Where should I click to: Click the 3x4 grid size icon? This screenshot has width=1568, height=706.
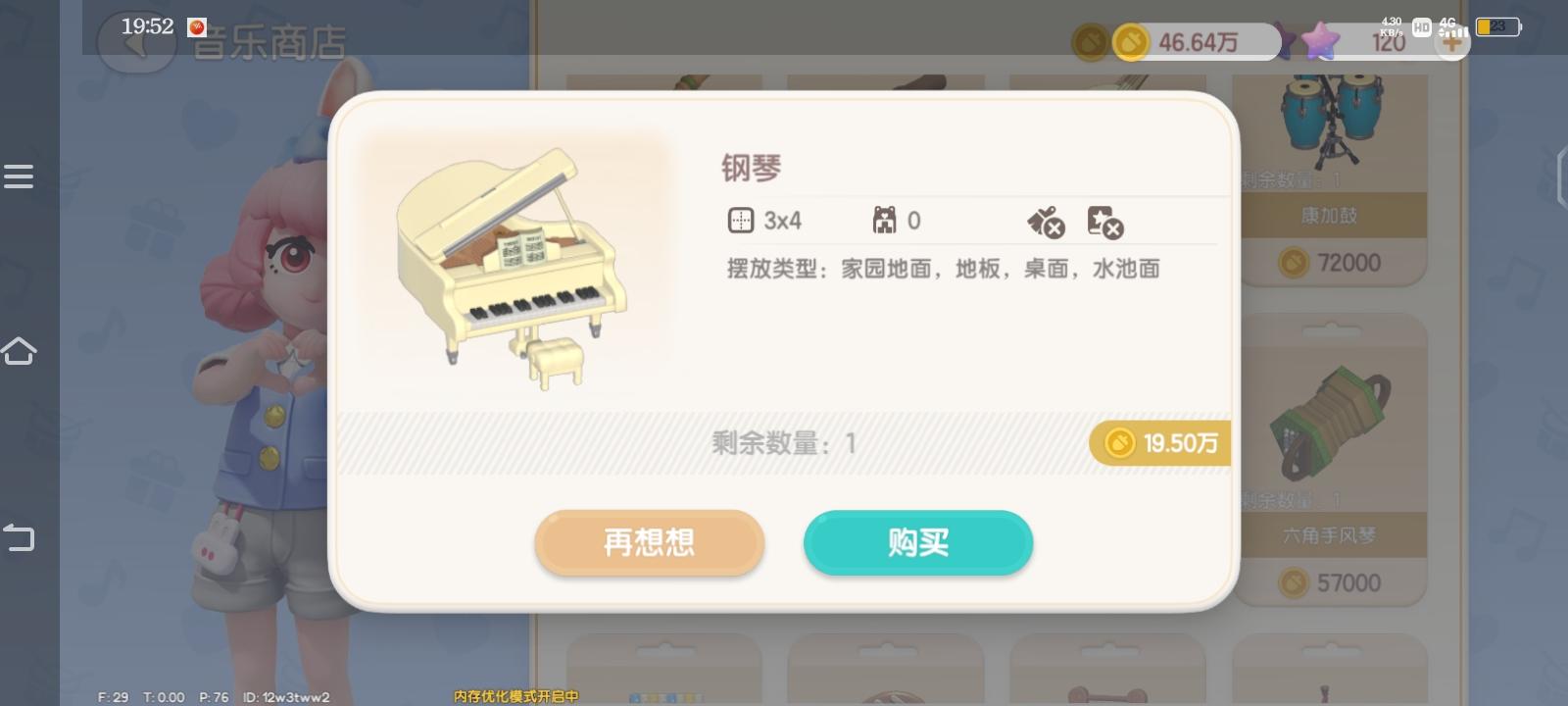click(741, 221)
